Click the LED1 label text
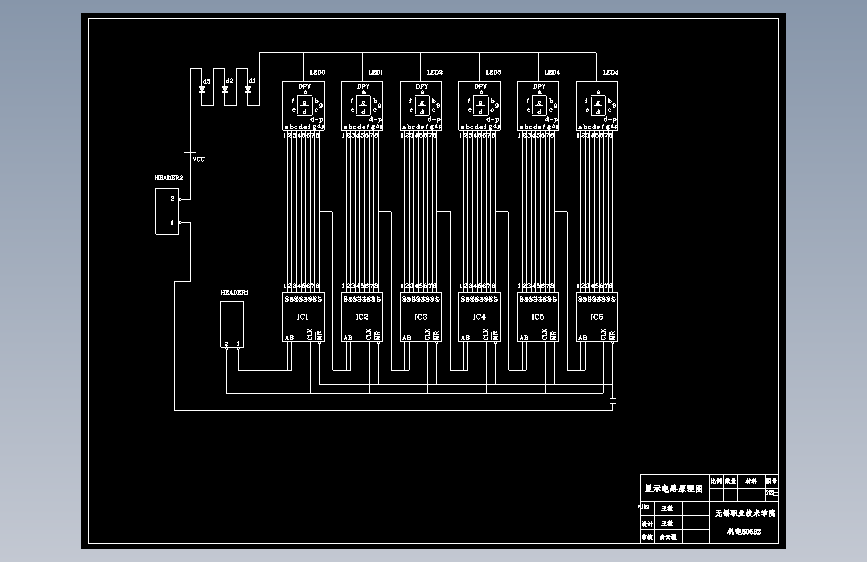The image size is (867, 562). pyautogui.click(x=376, y=72)
